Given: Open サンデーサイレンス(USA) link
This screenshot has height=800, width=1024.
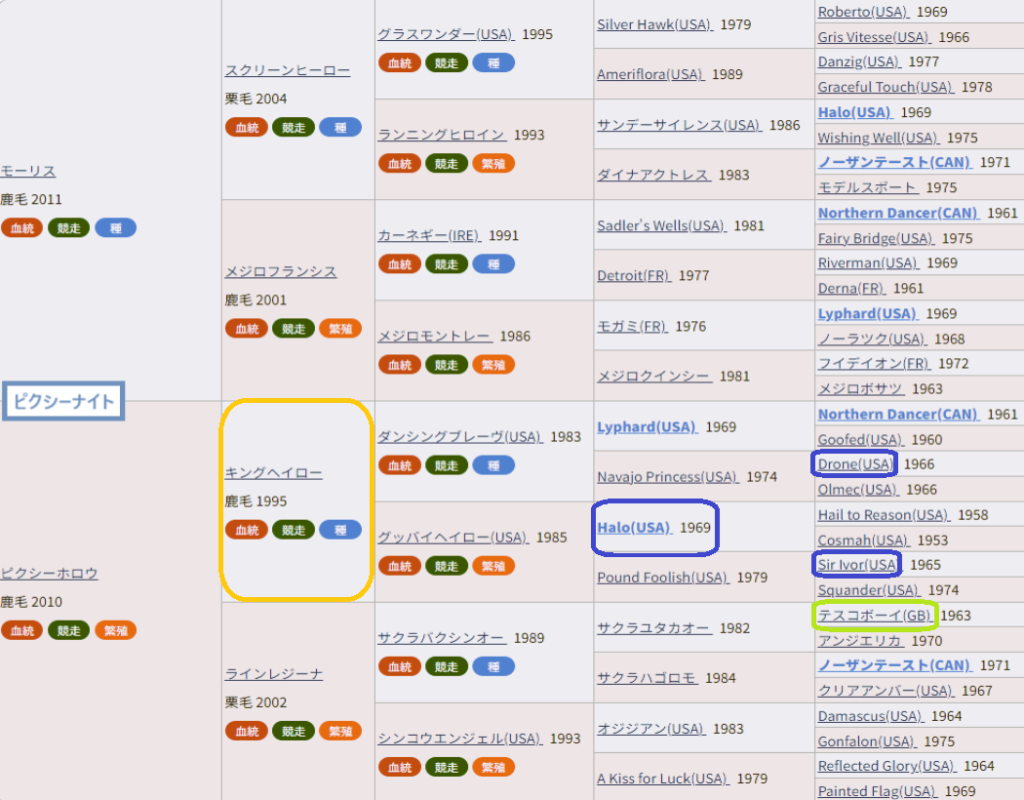Looking at the screenshot, I should point(679,125).
